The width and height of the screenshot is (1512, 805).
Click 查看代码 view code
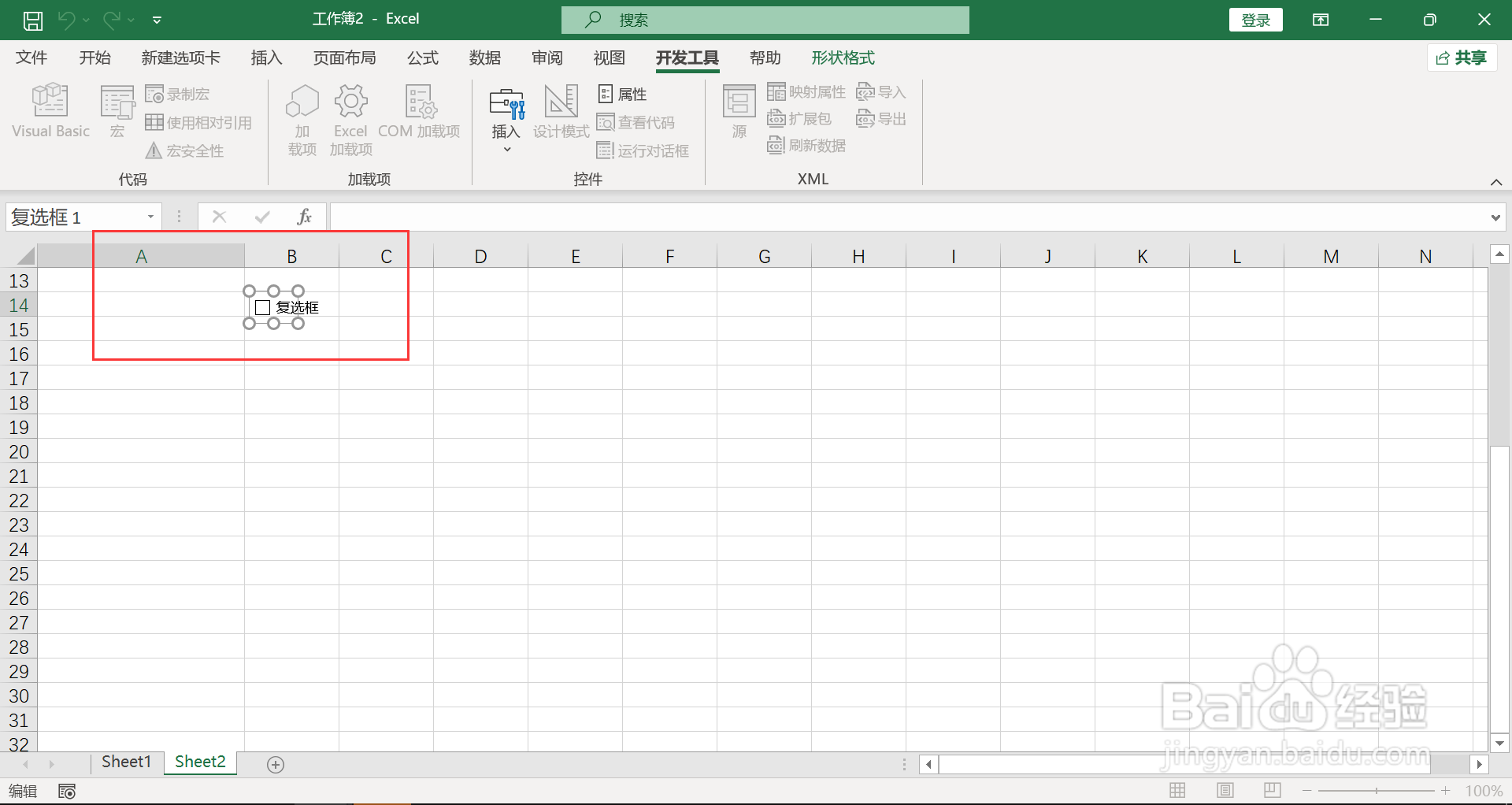(x=636, y=123)
